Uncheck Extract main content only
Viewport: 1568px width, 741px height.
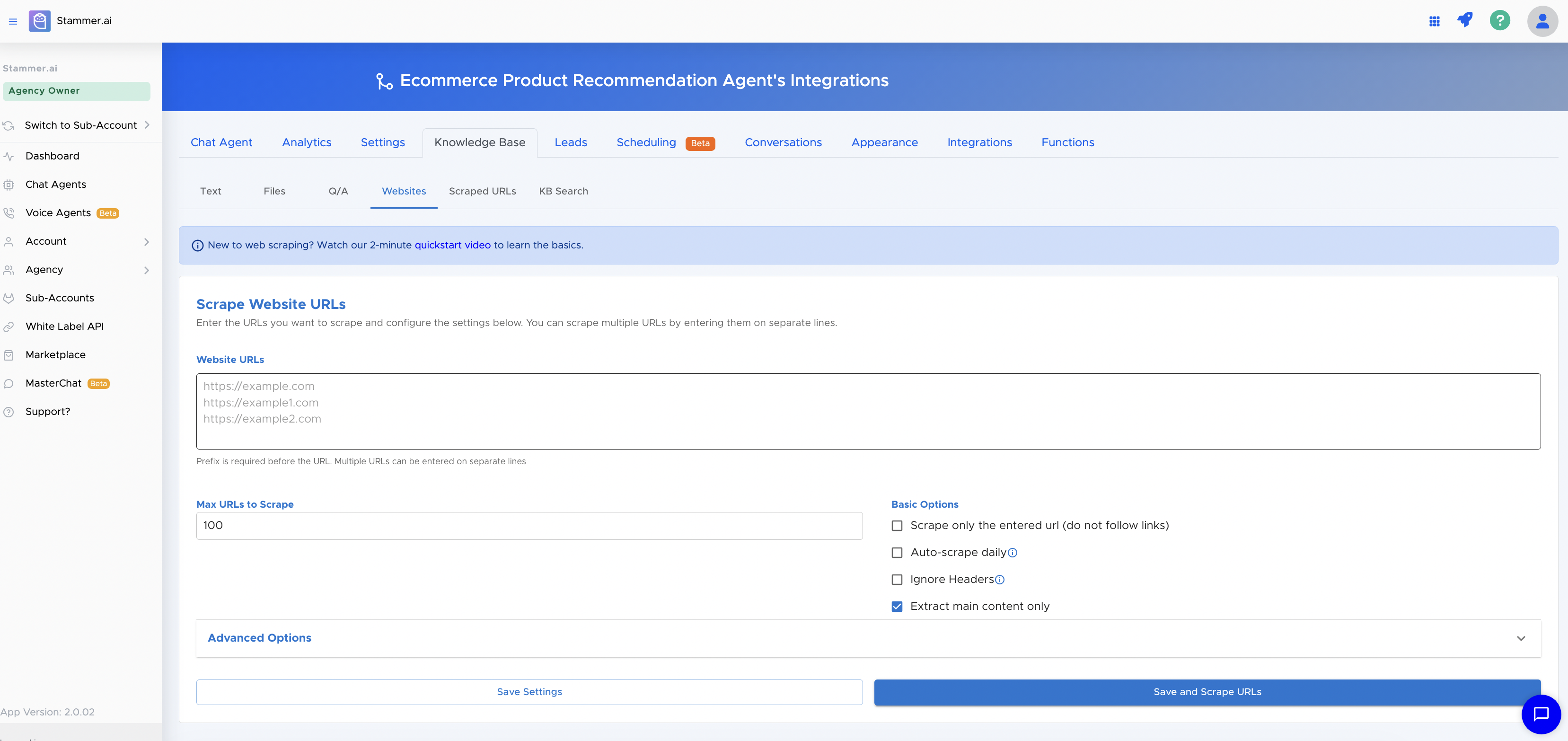[897, 606]
